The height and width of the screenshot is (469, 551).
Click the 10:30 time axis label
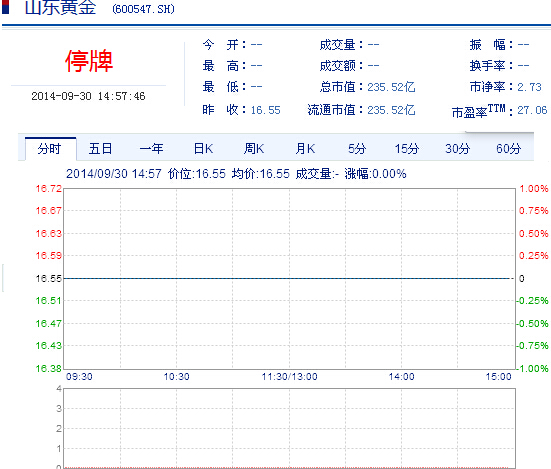click(x=176, y=377)
